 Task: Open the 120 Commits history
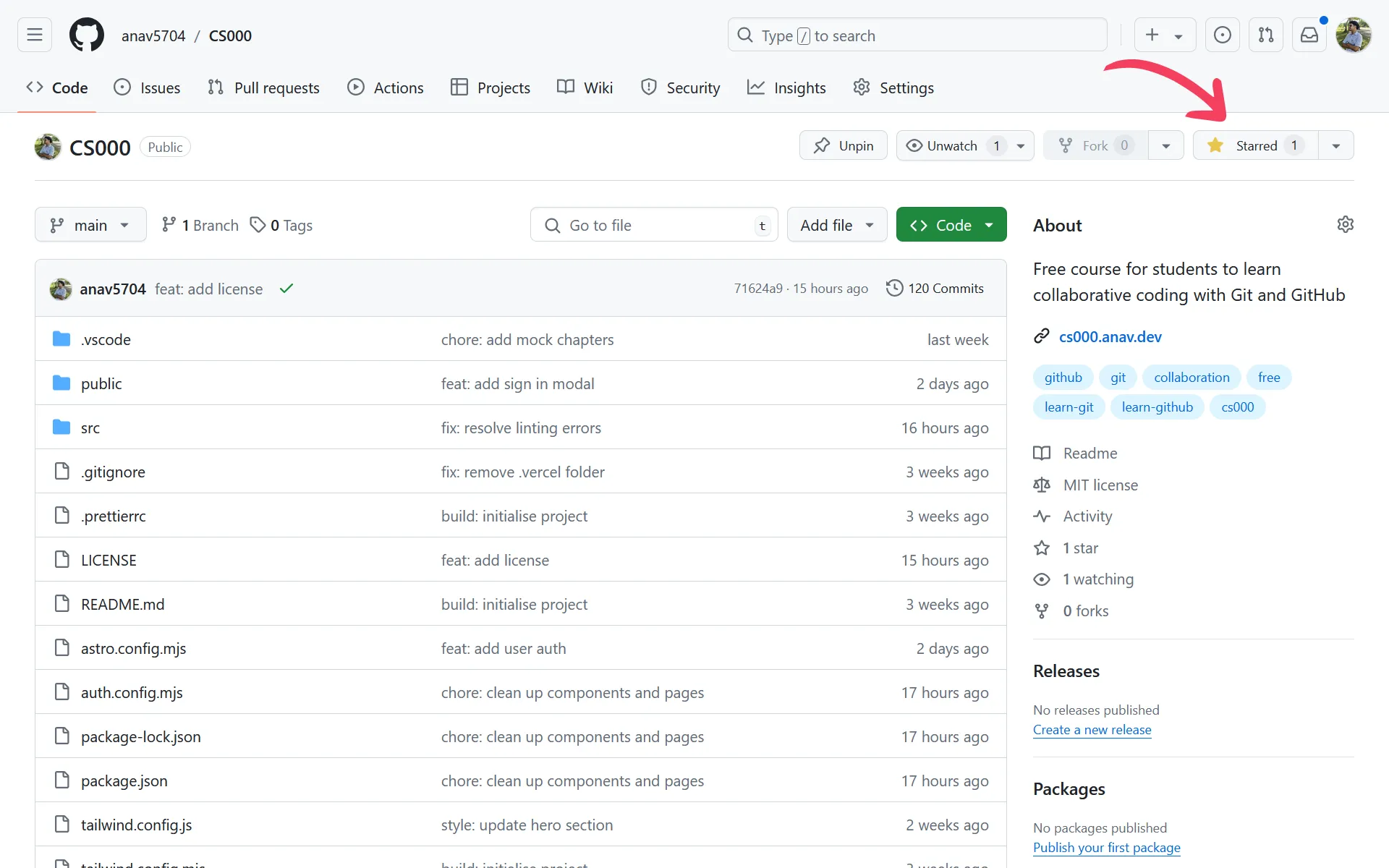[x=935, y=288]
